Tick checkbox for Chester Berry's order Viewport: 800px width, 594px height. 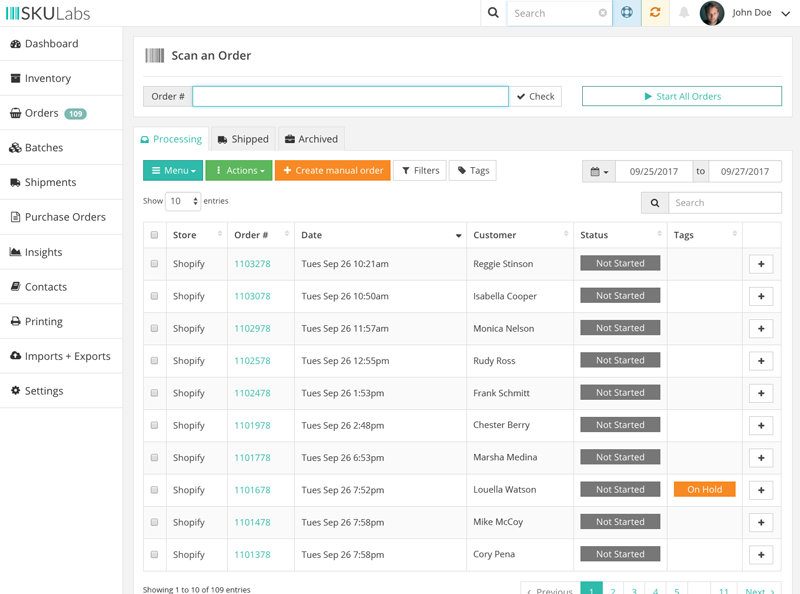155,425
